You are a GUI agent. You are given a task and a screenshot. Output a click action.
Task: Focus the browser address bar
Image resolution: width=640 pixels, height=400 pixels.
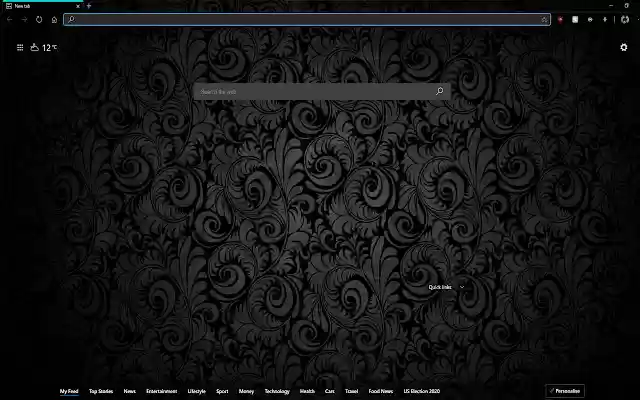click(307, 20)
